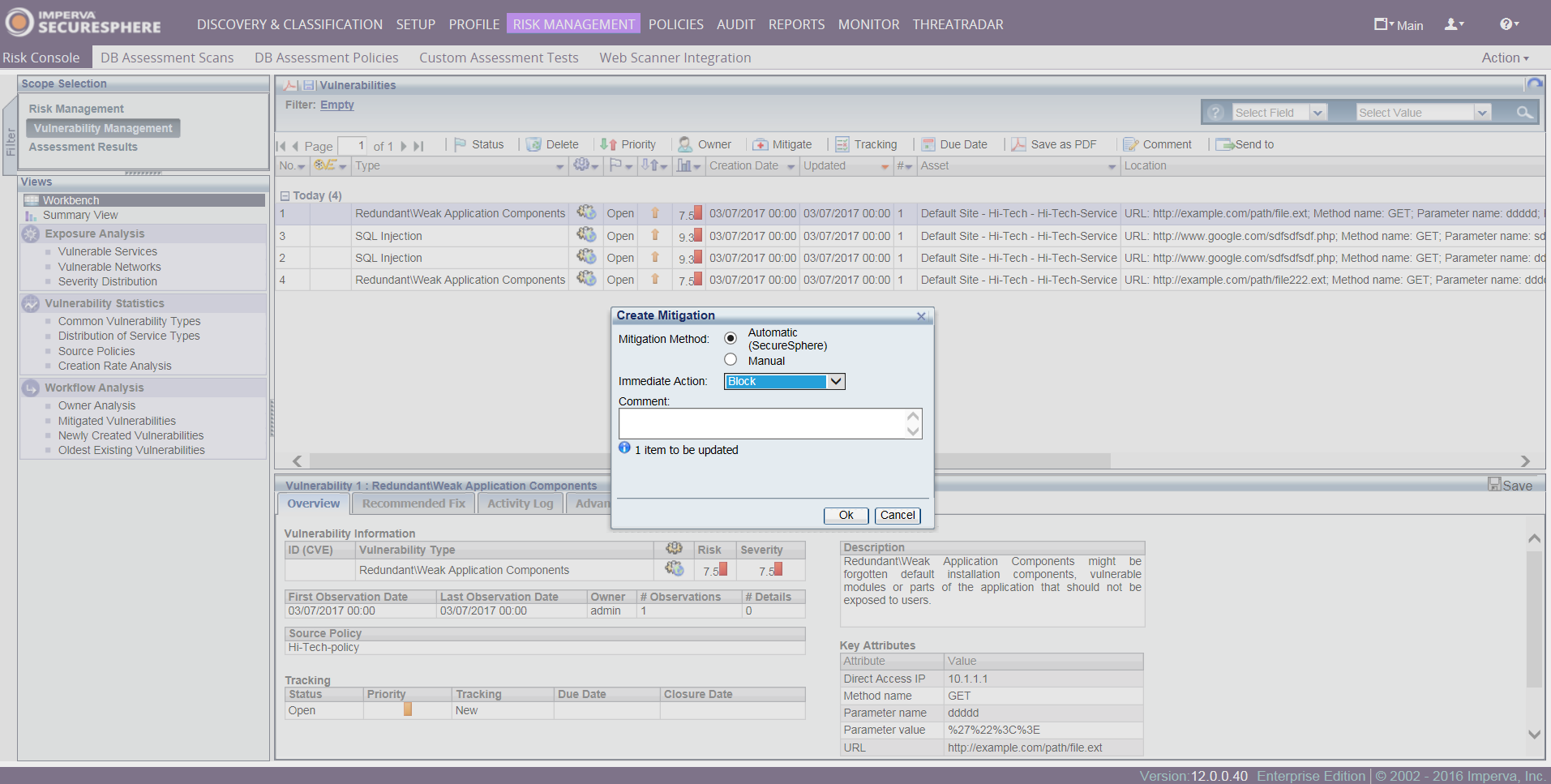Open the Action menu dropdown
The image size is (1551, 784).
(1505, 58)
